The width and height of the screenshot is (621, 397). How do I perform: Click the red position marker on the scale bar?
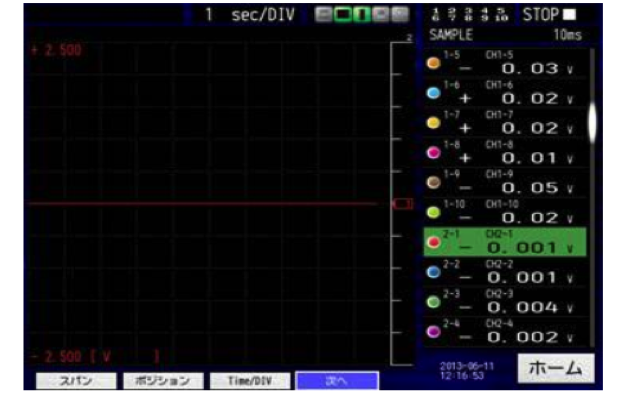[x=402, y=204]
